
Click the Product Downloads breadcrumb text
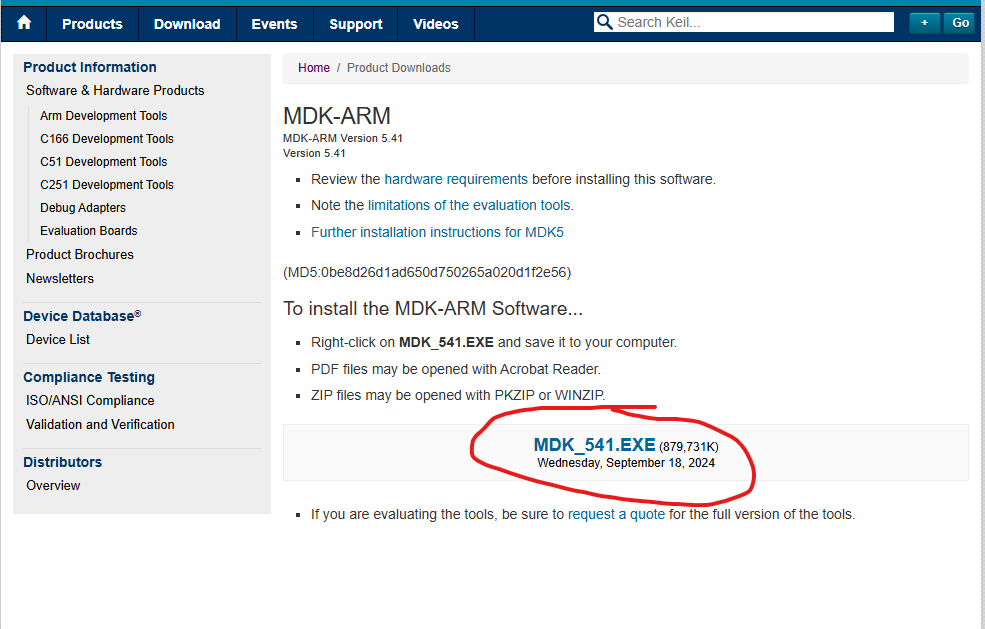pos(399,68)
